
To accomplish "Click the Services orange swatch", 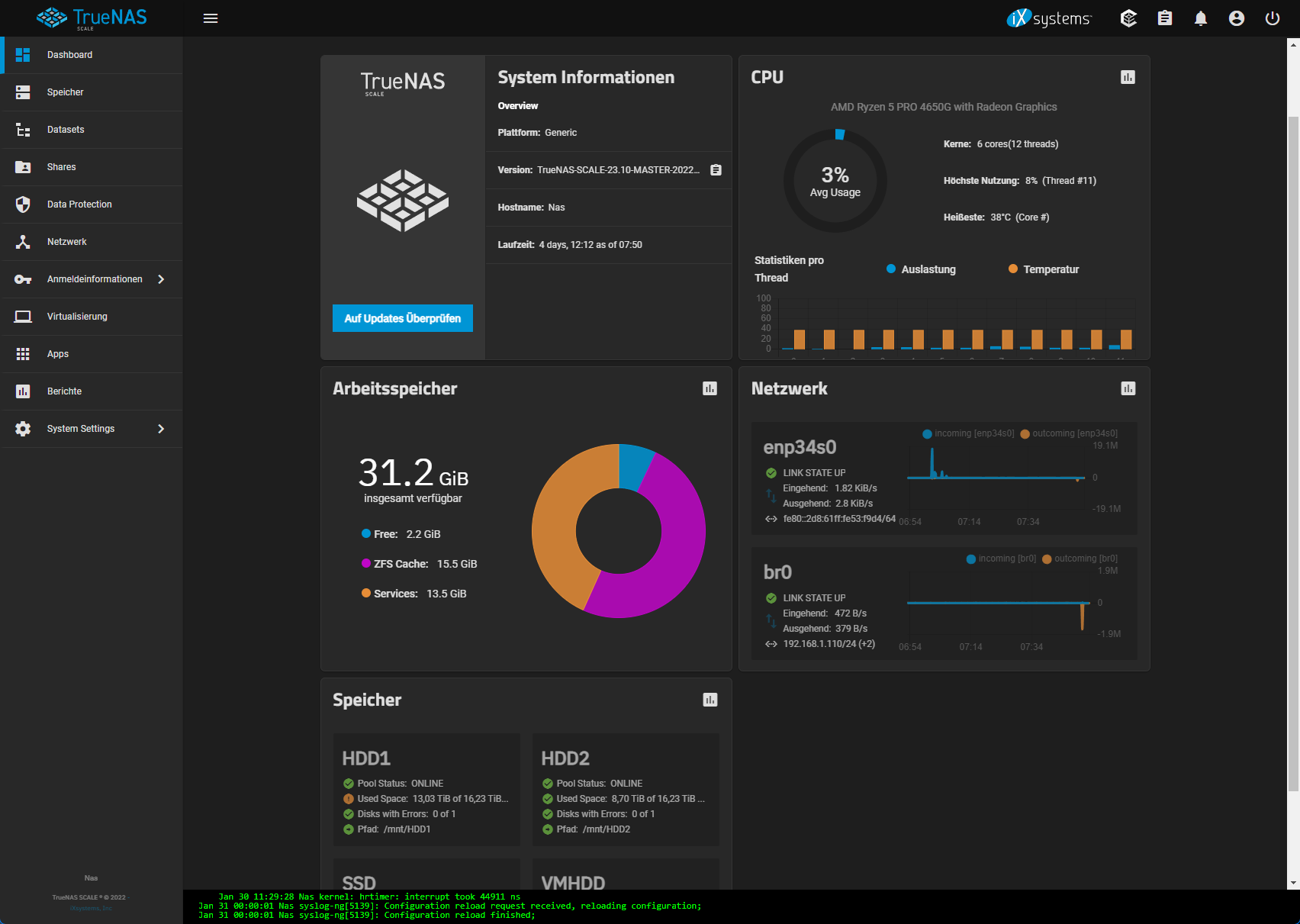I will click(x=366, y=593).
